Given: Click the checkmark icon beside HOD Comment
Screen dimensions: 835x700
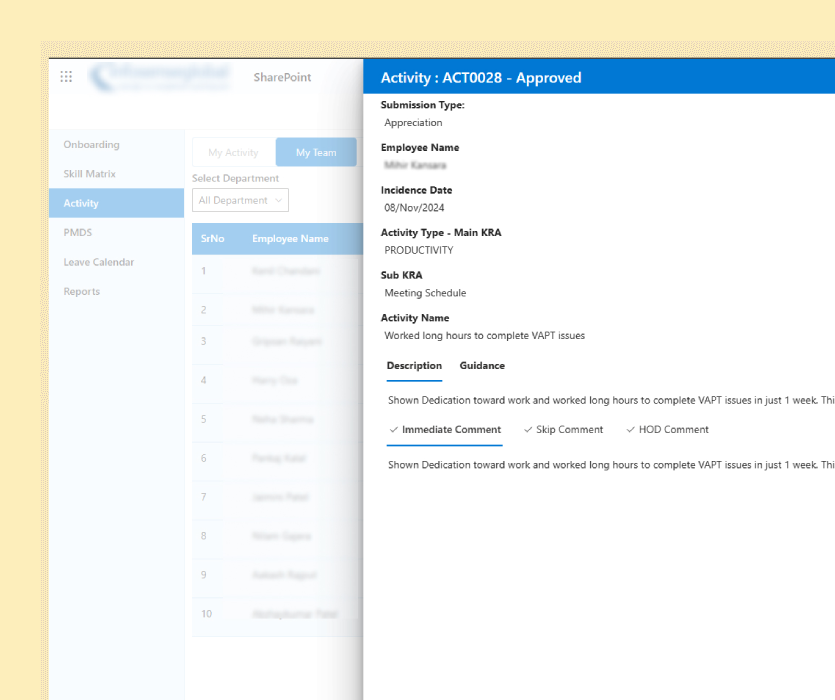Looking at the screenshot, I should [630, 430].
